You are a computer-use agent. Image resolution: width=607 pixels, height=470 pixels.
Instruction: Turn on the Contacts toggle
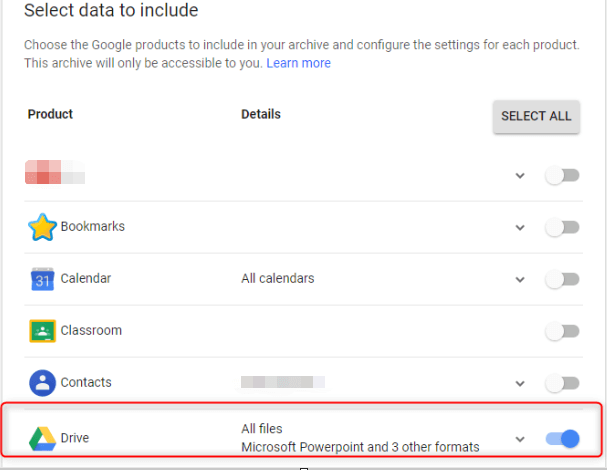[x=562, y=383]
